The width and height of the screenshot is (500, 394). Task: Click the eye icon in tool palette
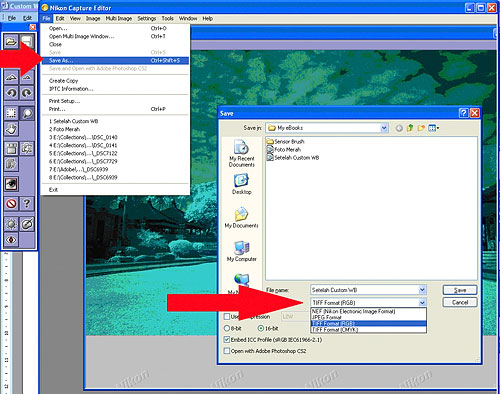(x=11, y=184)
